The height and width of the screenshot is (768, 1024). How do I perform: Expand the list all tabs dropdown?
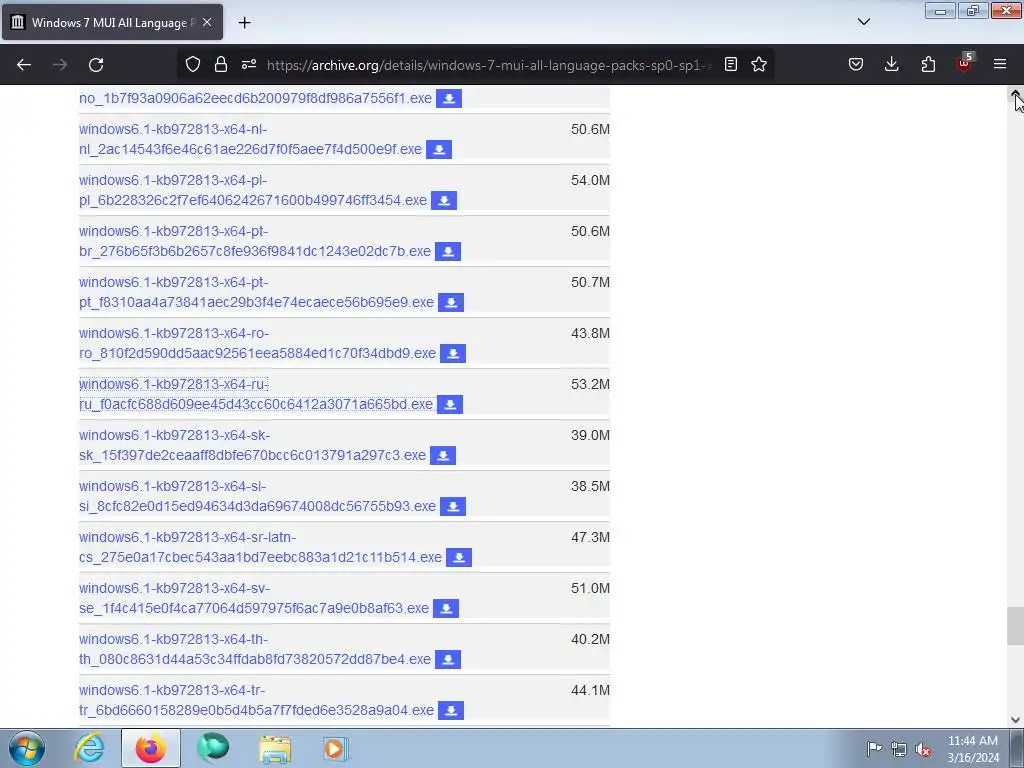click(863, 22)
